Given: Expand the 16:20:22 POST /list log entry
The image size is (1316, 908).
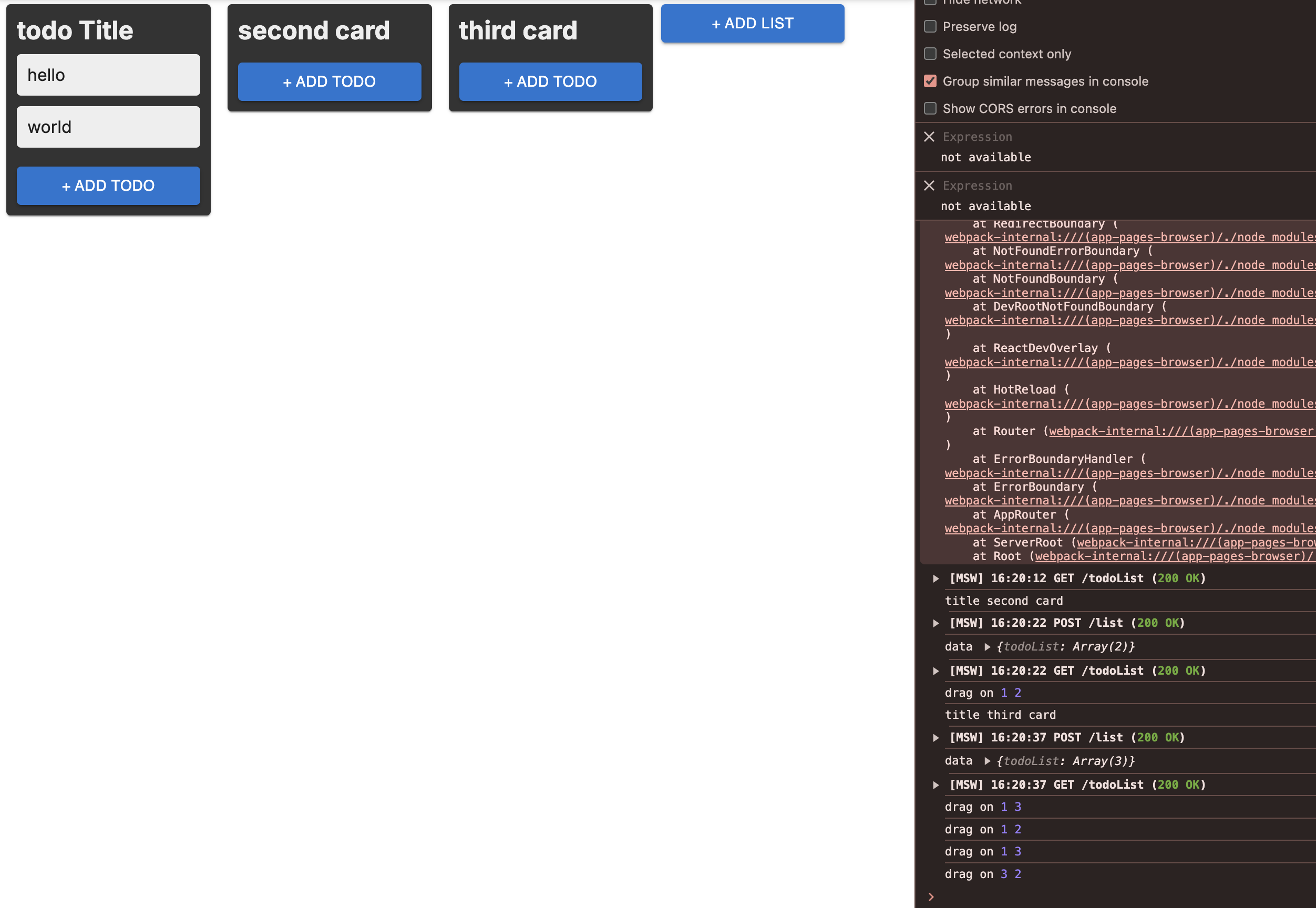Looking at the screenshot, I should click(x=936, y=623).
